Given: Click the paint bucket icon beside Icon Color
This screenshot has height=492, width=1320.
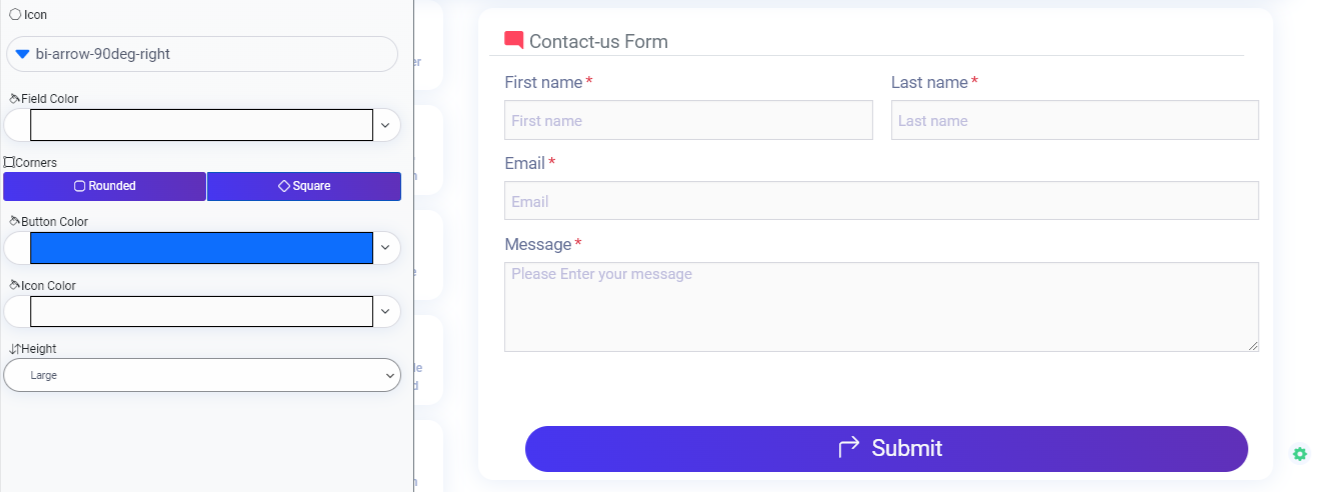Looking at the screenshot, I should click(x=14, y=285).
